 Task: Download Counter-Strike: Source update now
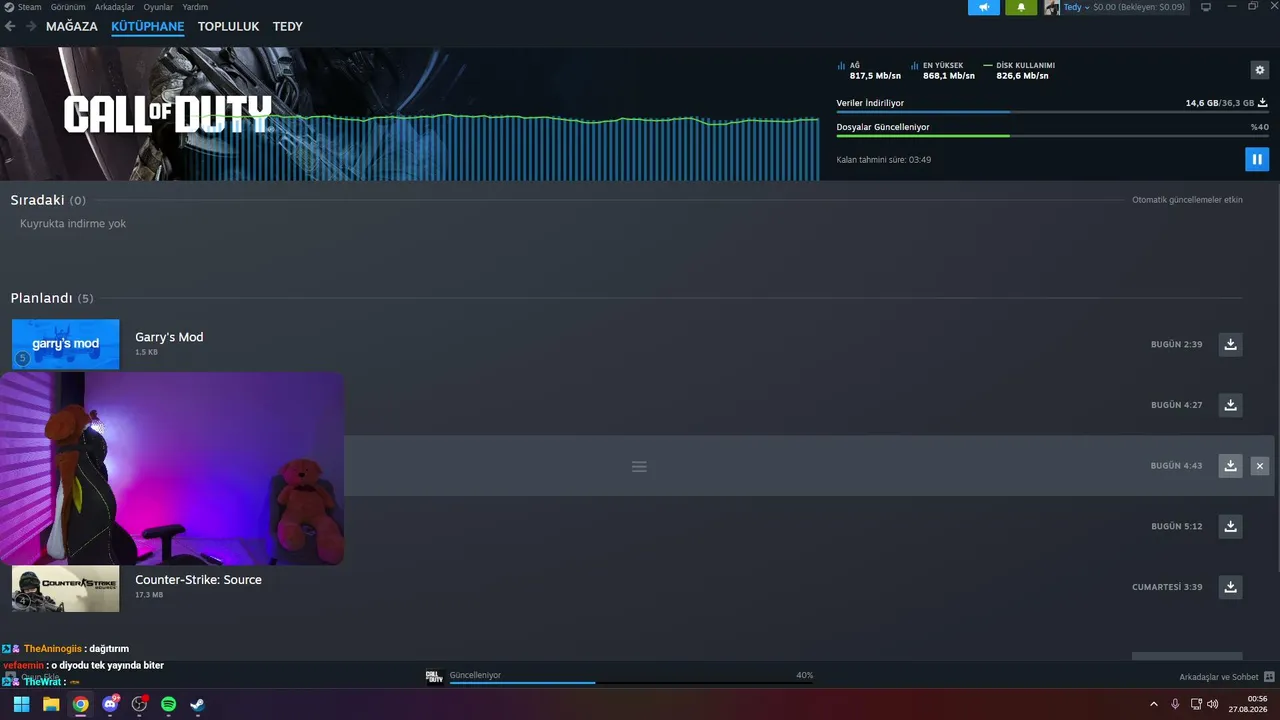pos(1230,587)
